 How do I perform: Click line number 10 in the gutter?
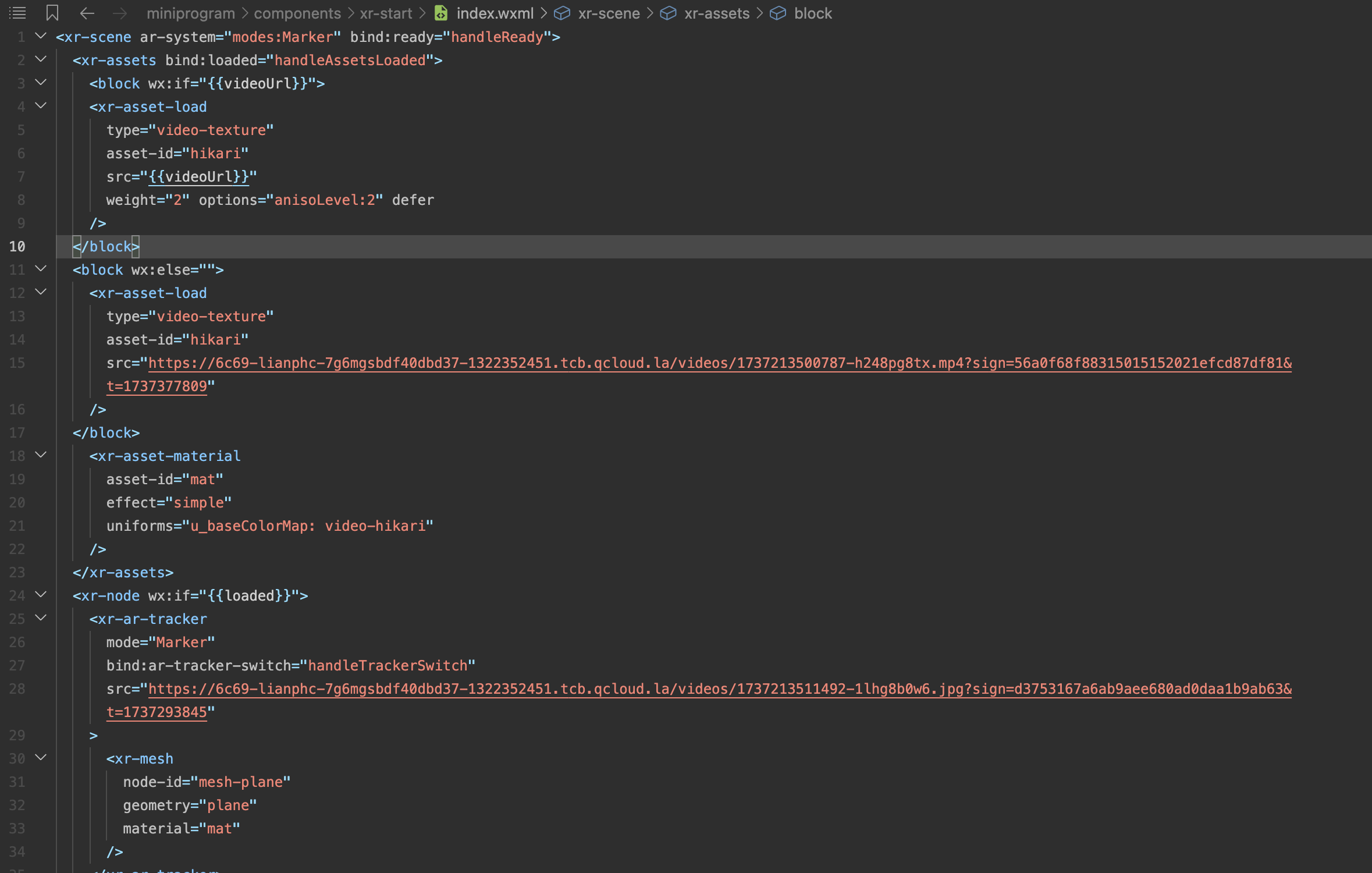(17, 247)
